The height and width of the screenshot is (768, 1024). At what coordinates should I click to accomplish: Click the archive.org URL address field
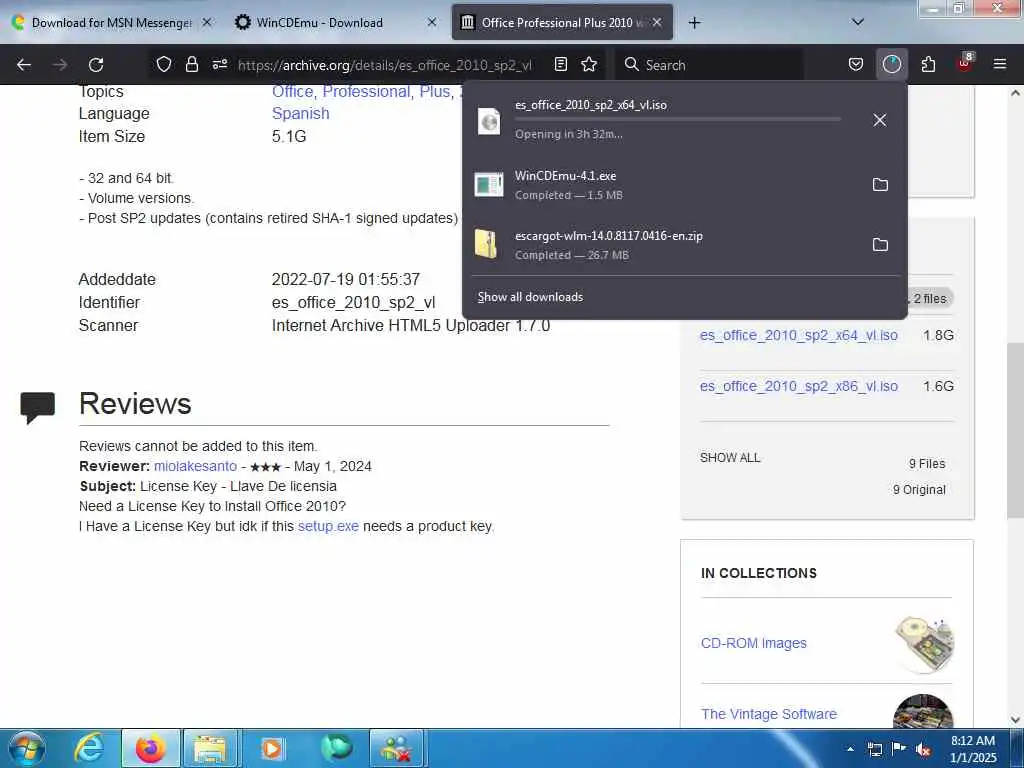(384, 65)
